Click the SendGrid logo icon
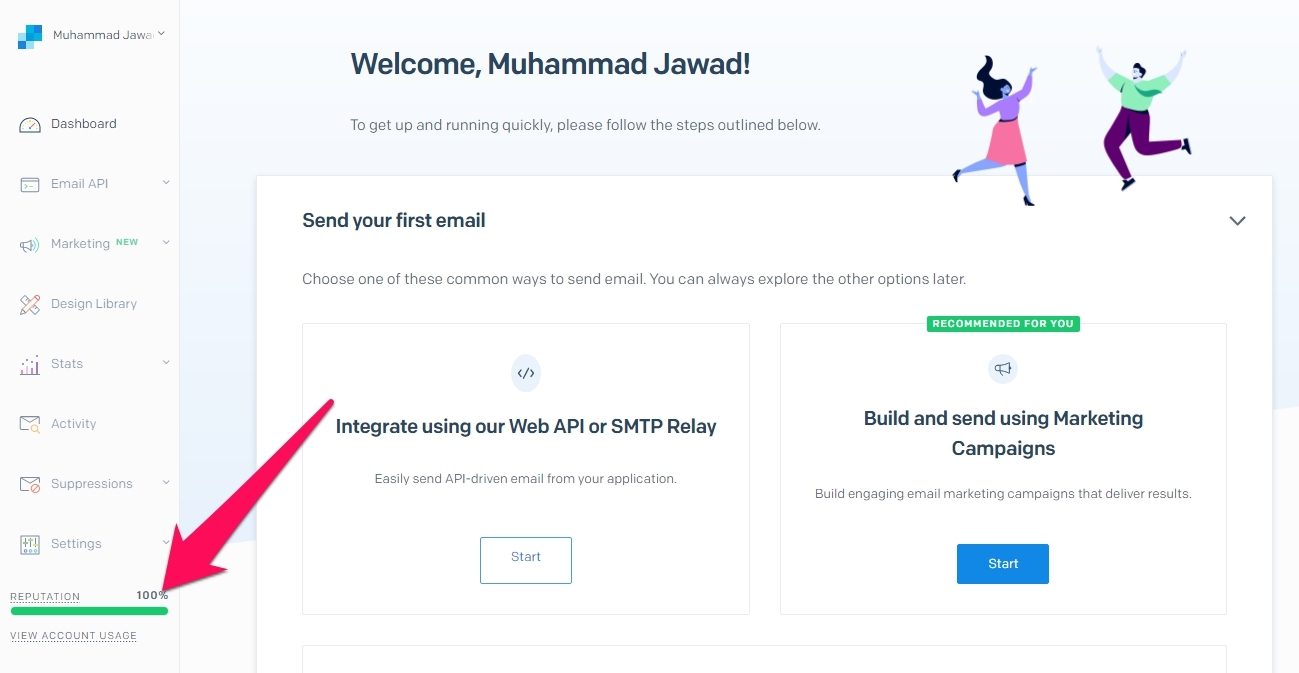The image size is (1299, 673). [30, 36]
